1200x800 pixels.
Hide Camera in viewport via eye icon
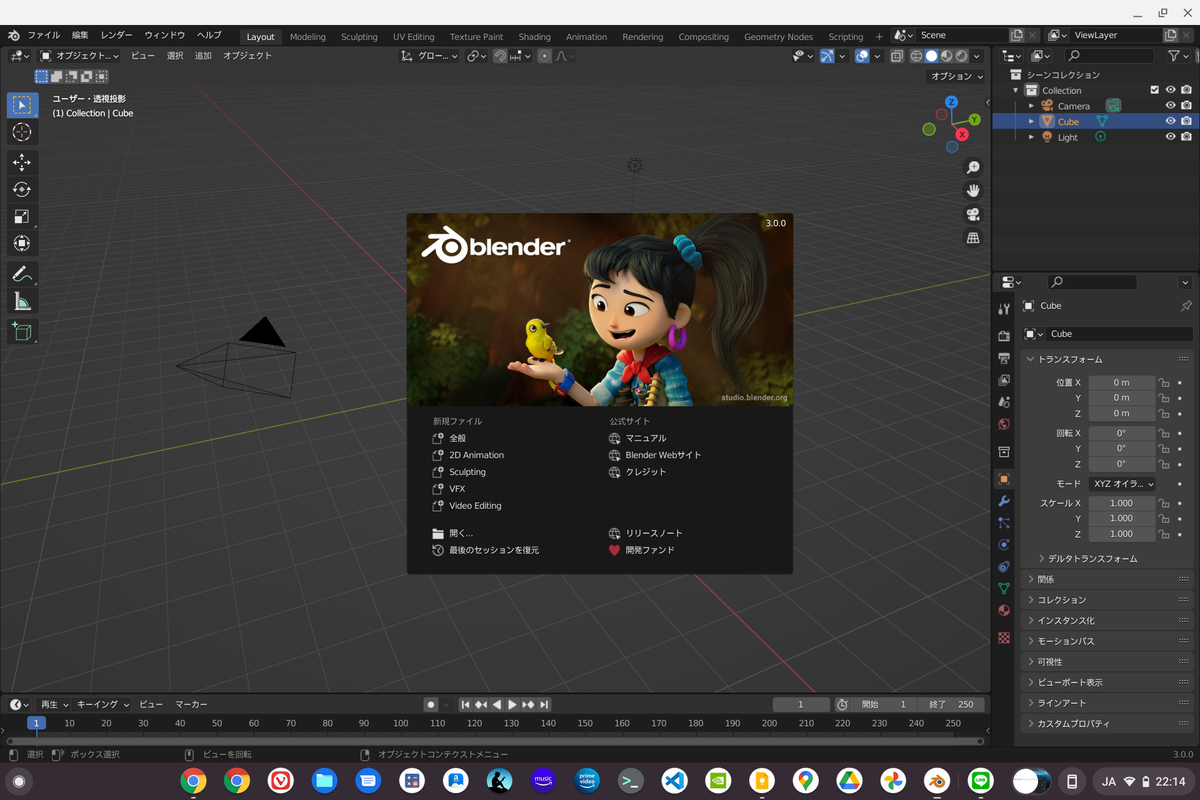[1170, 105]
